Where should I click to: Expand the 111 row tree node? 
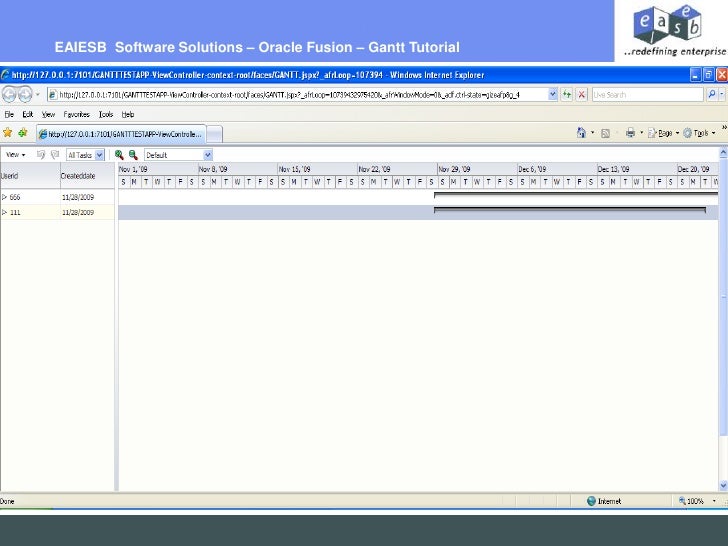[5, 213]
